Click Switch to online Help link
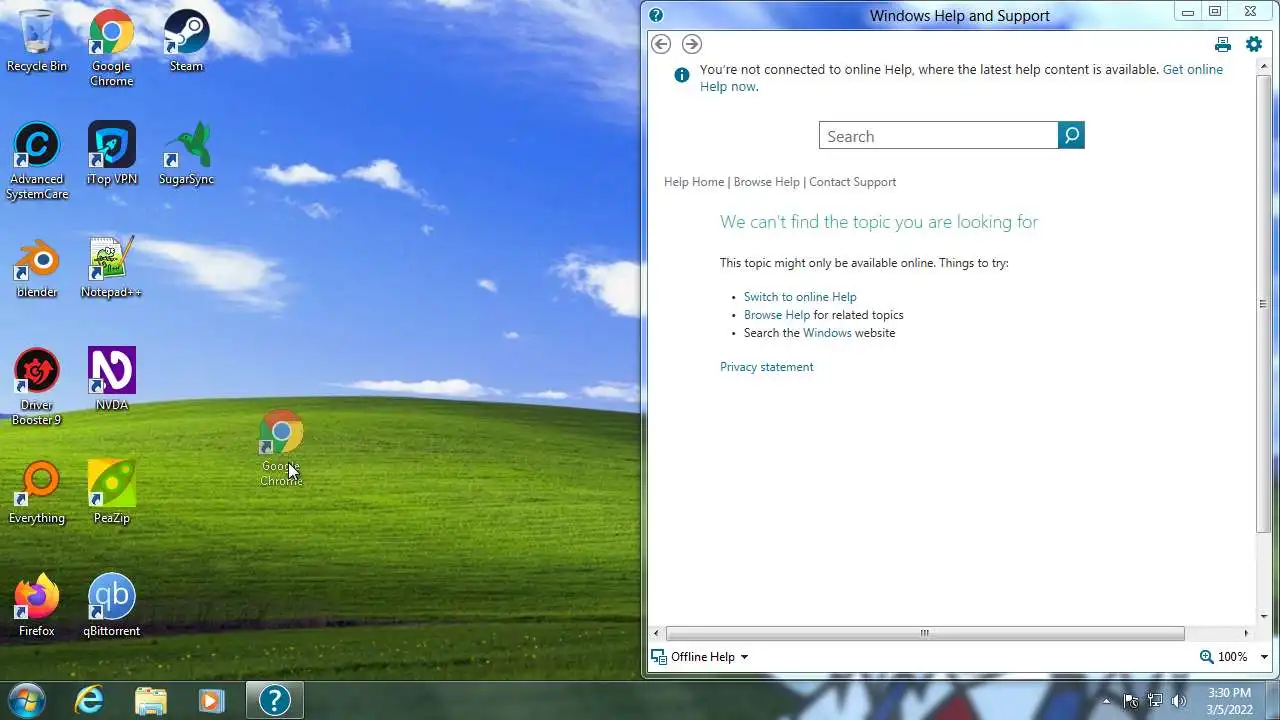The height and width of the screenshot is (720, 1280). point(800,297)
